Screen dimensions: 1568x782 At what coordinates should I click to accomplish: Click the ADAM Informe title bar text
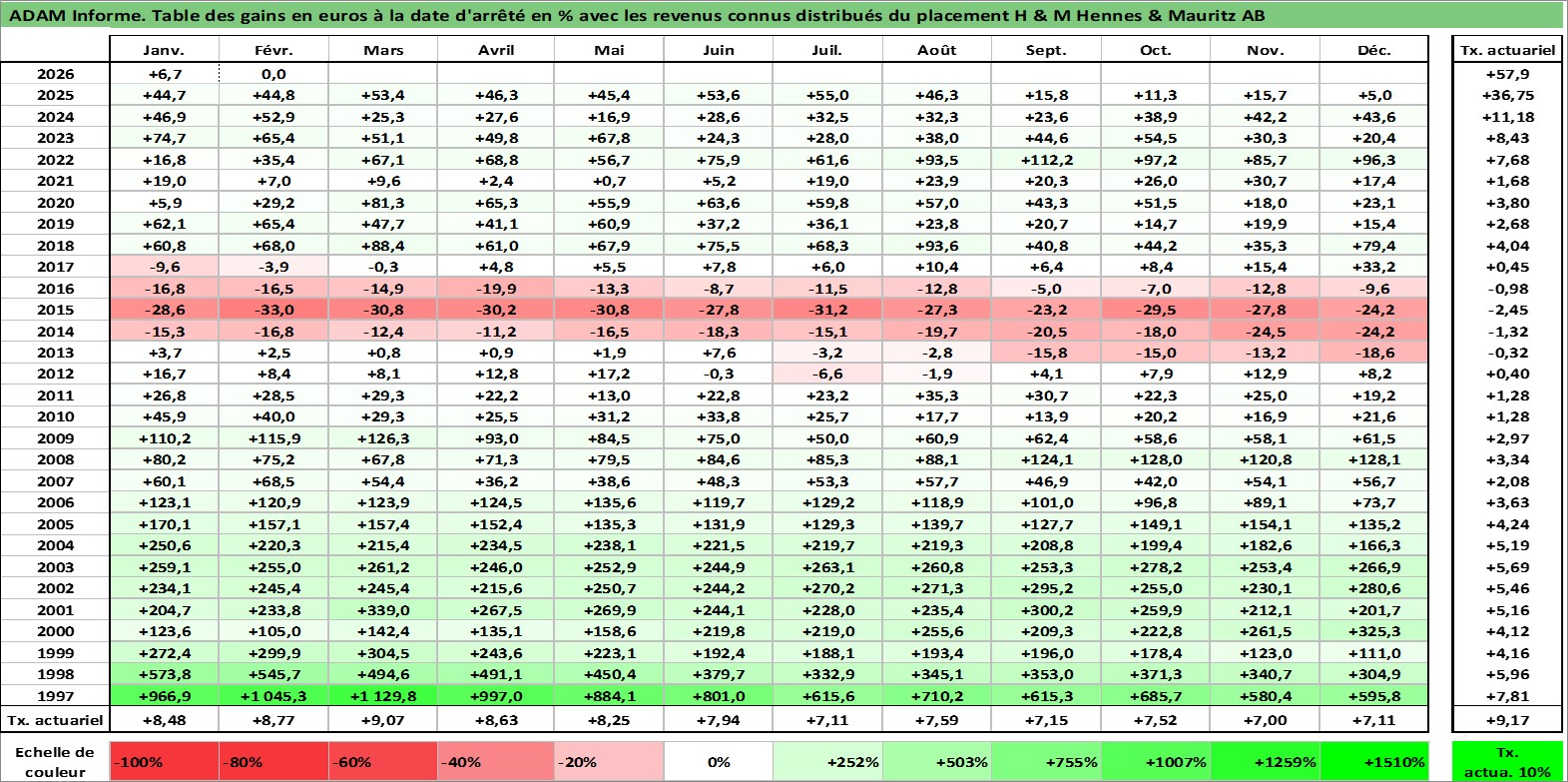click(x=636, y=15)
